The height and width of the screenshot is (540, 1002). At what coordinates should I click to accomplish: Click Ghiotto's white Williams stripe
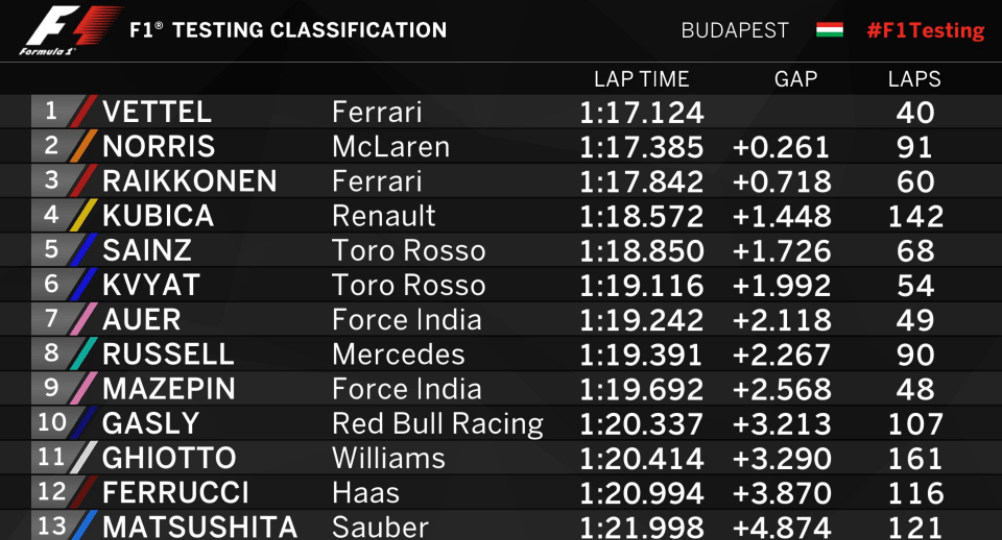[x=84, y=458]
